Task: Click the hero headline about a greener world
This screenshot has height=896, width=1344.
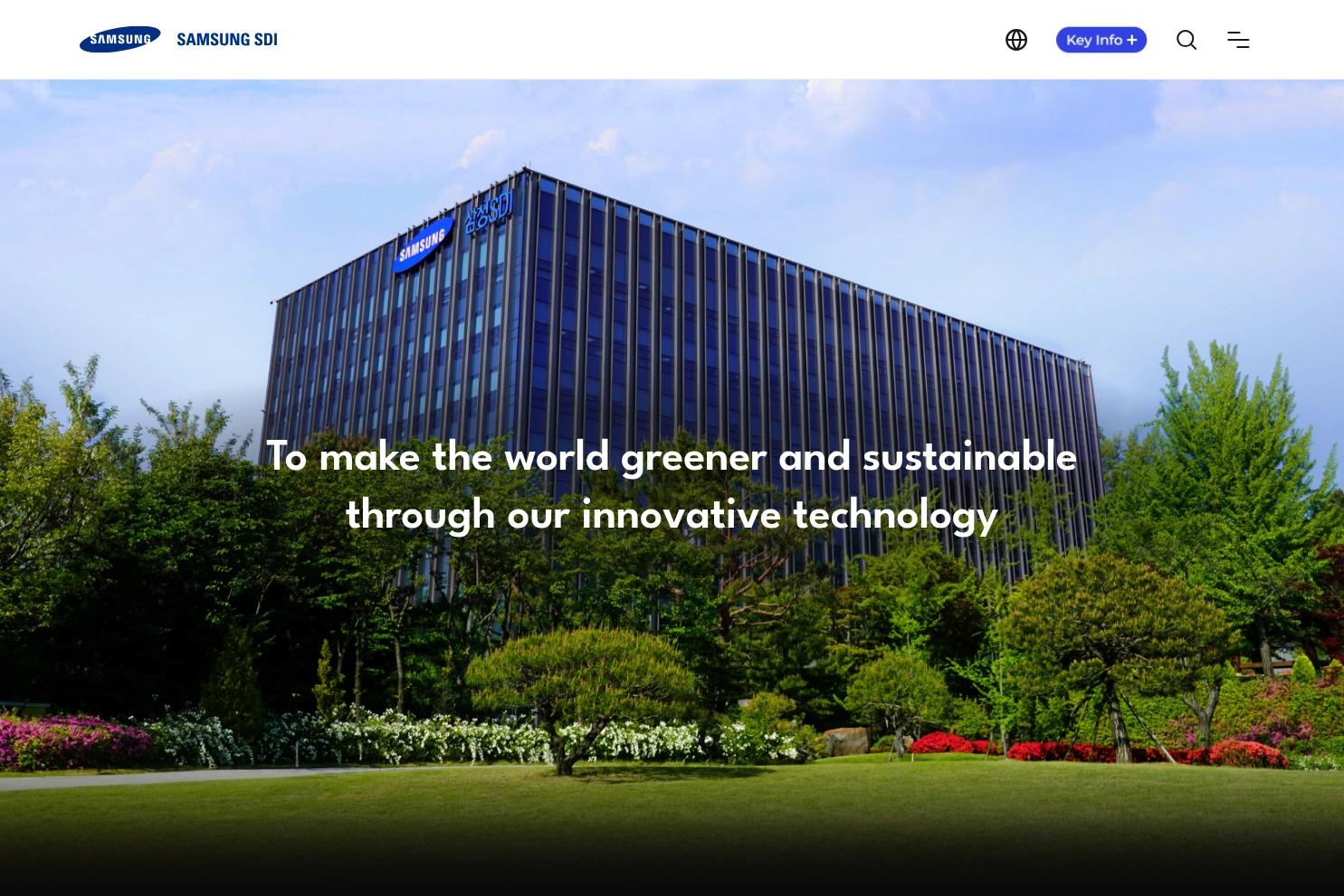Action: tap(672, 486)
